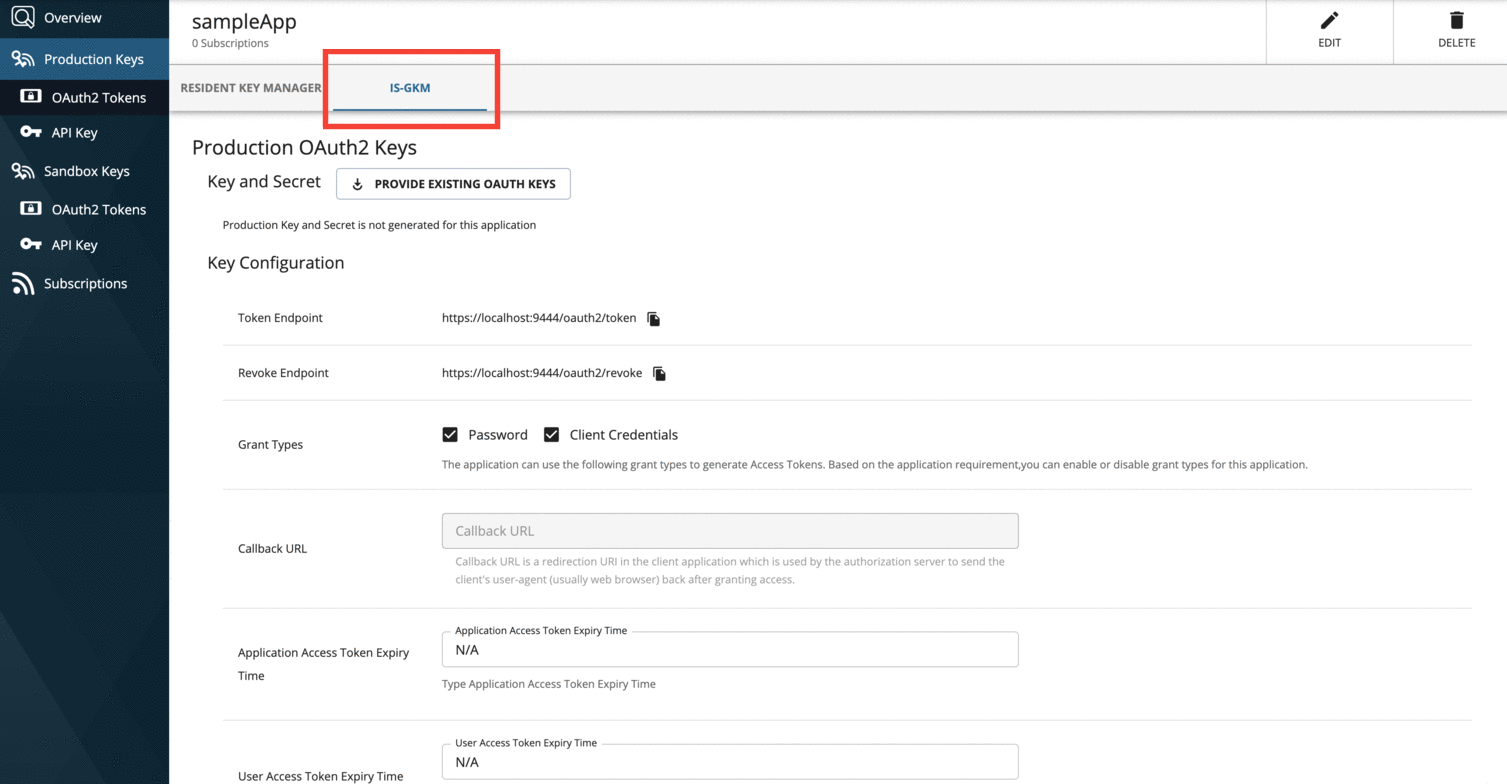Viewport: 1507px width, 784px height.
Task: Open production OAuth2 Tokens menu item
Action: [98, 98]
